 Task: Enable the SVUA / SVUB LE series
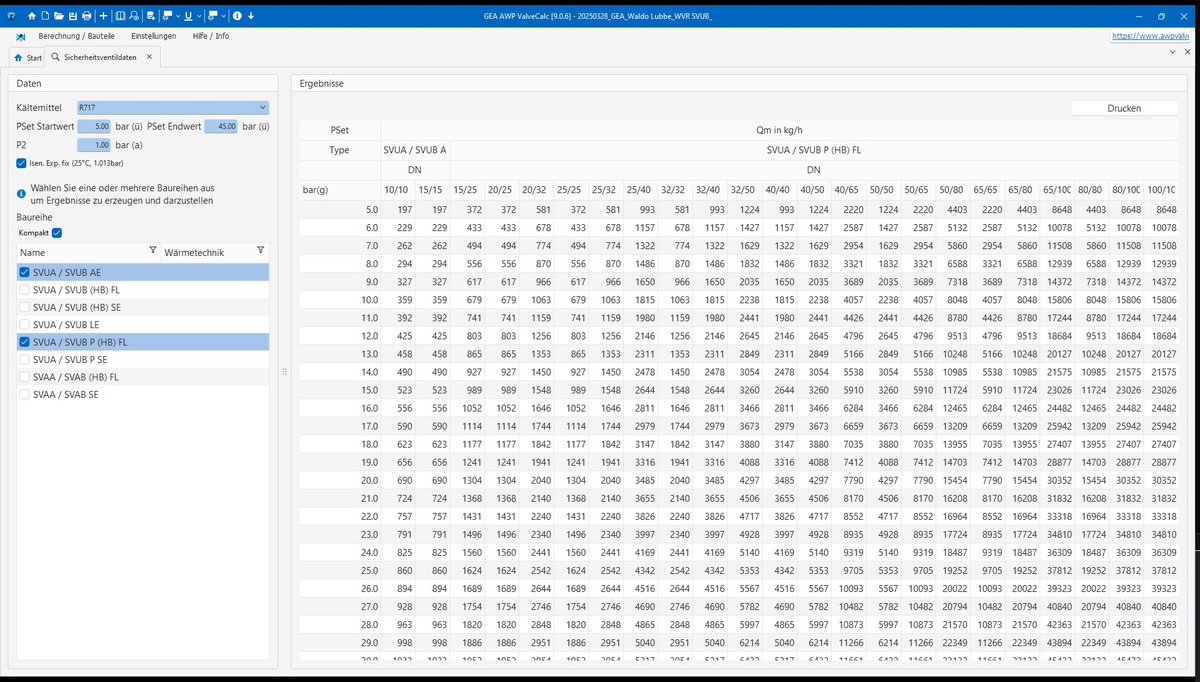25,325
